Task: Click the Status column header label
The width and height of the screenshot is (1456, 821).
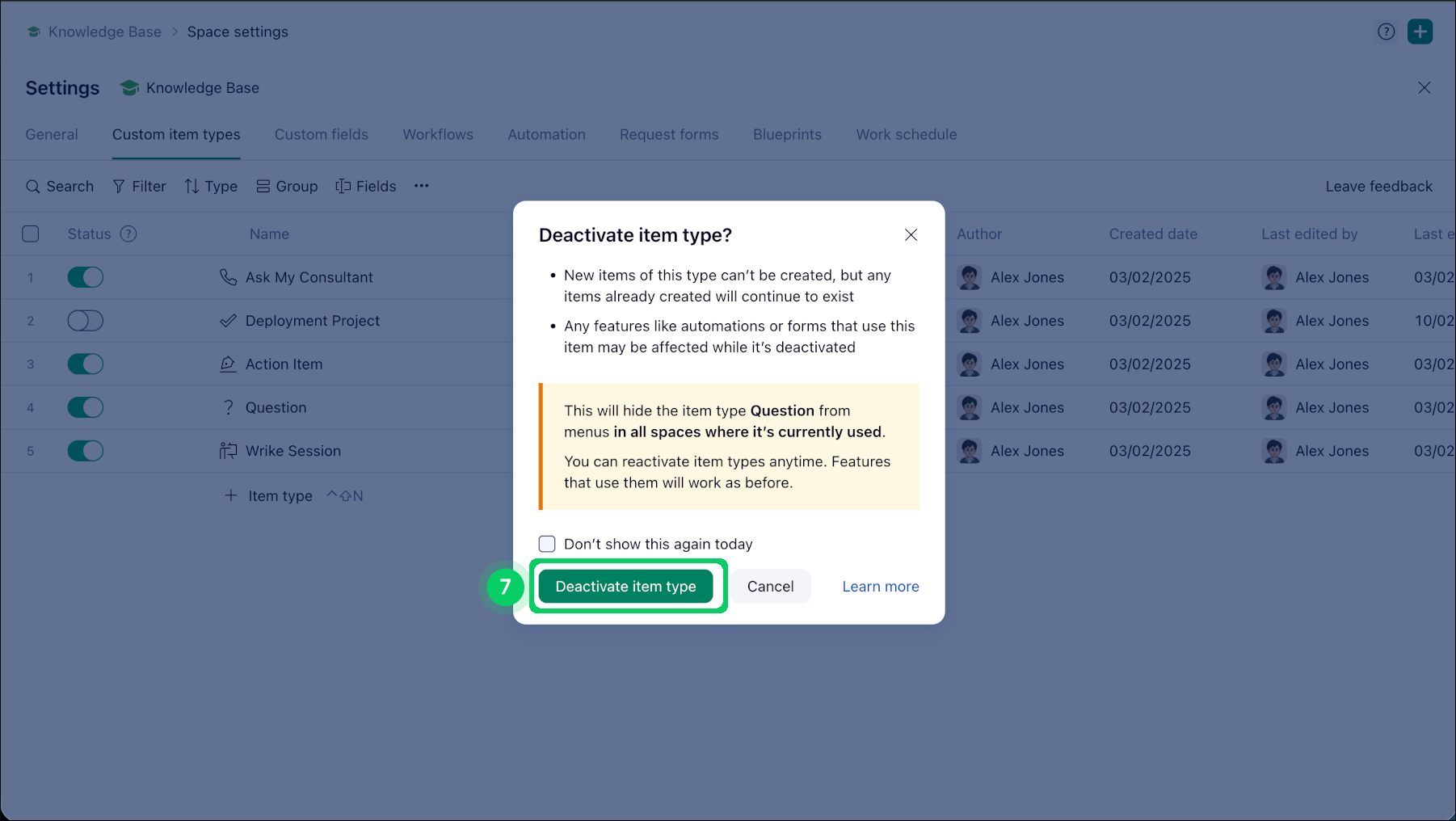Action: (x=90, y=234)
